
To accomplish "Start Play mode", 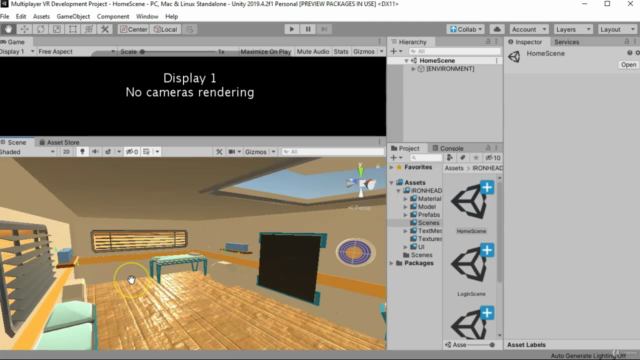I will [291, 29].
